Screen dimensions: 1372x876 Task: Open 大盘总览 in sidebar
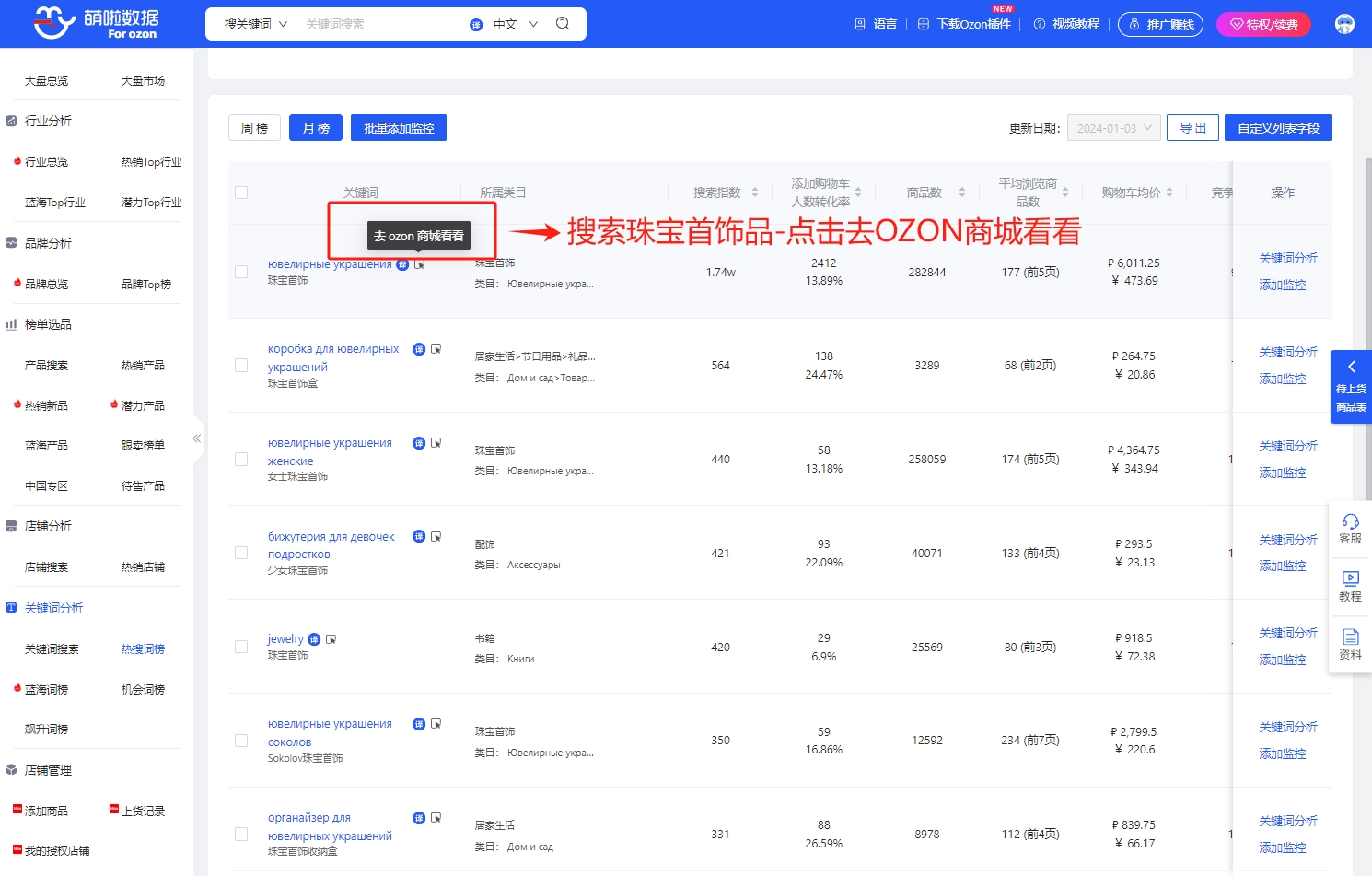click(x=46, y=81)
